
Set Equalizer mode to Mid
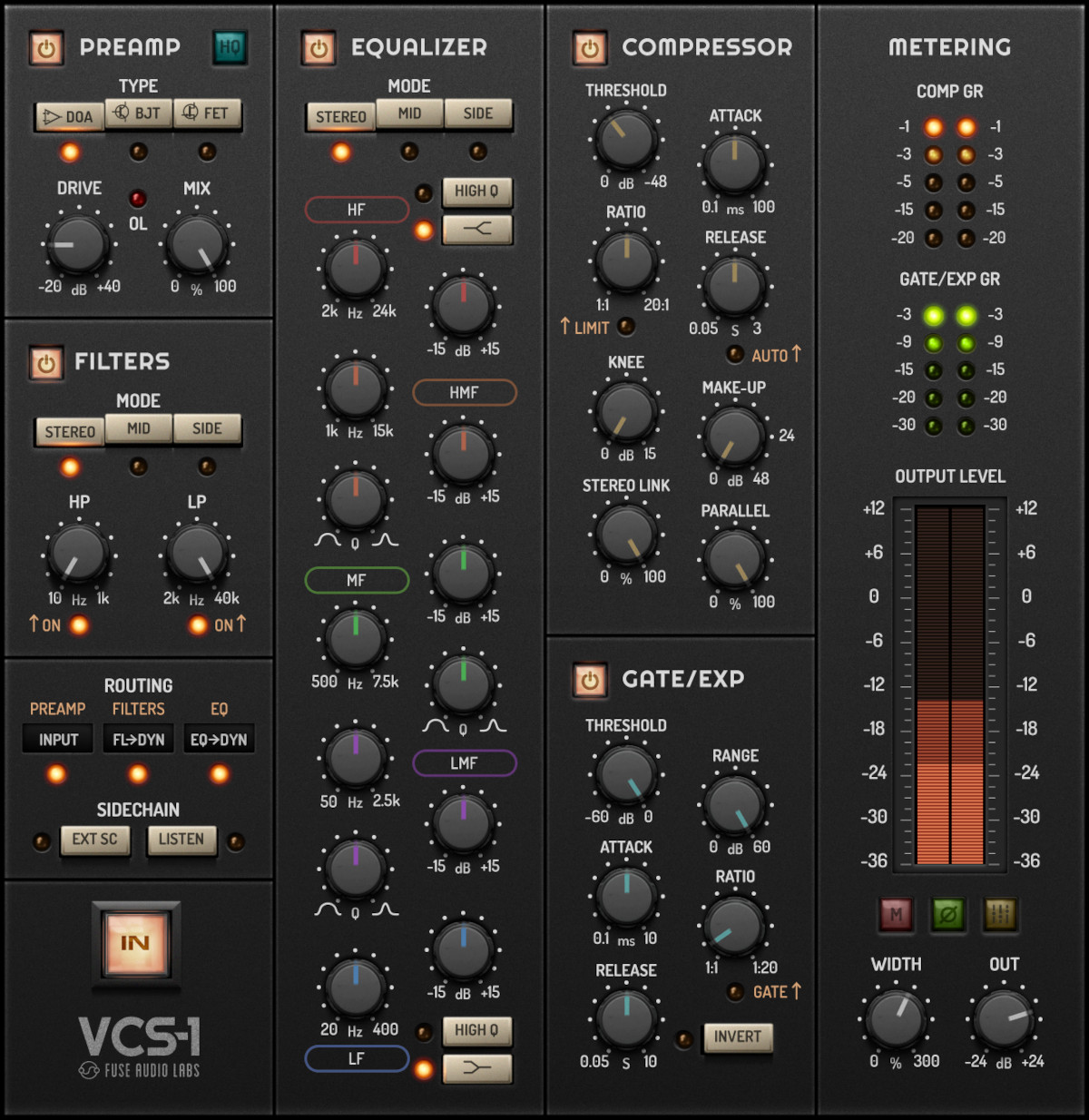pos(409,113)
